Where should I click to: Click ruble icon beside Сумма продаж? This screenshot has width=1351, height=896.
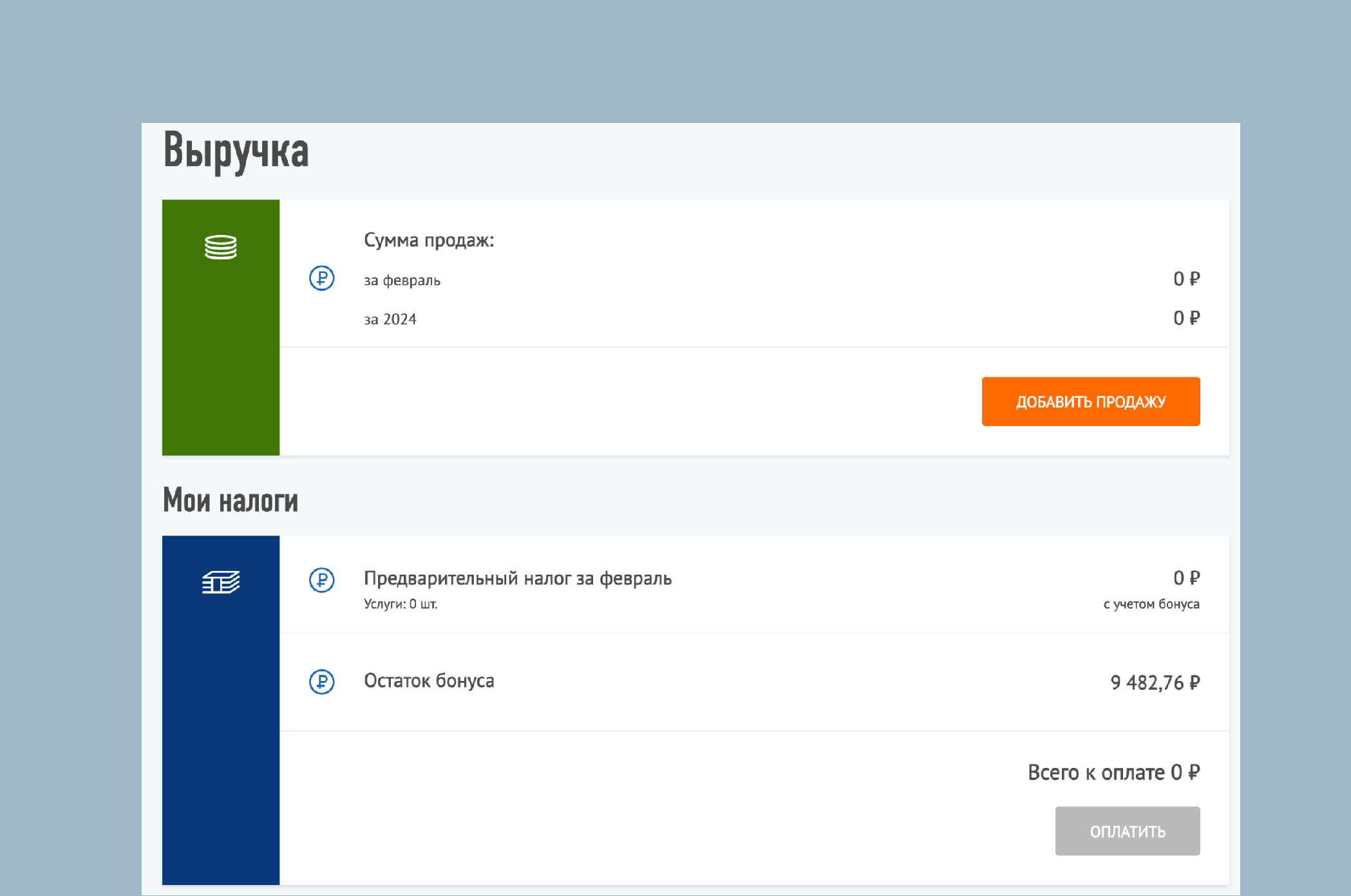tap(321, 278)
